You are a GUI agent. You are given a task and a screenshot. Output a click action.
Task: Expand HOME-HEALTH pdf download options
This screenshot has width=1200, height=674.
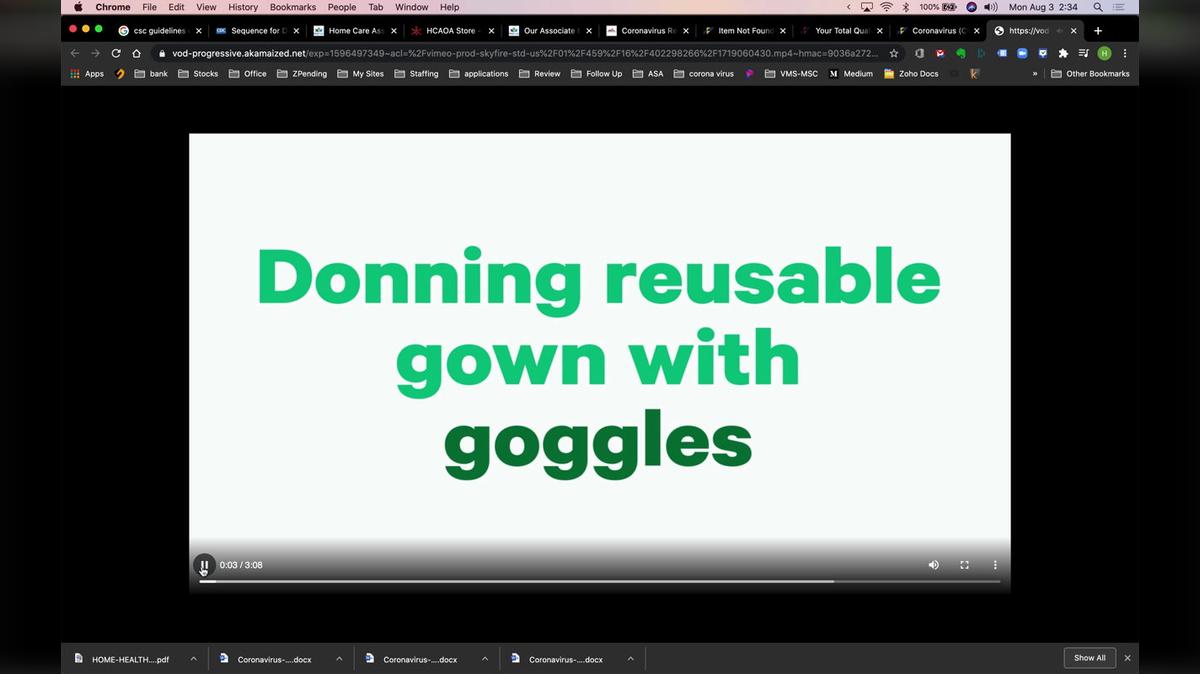tap(193, 659)
